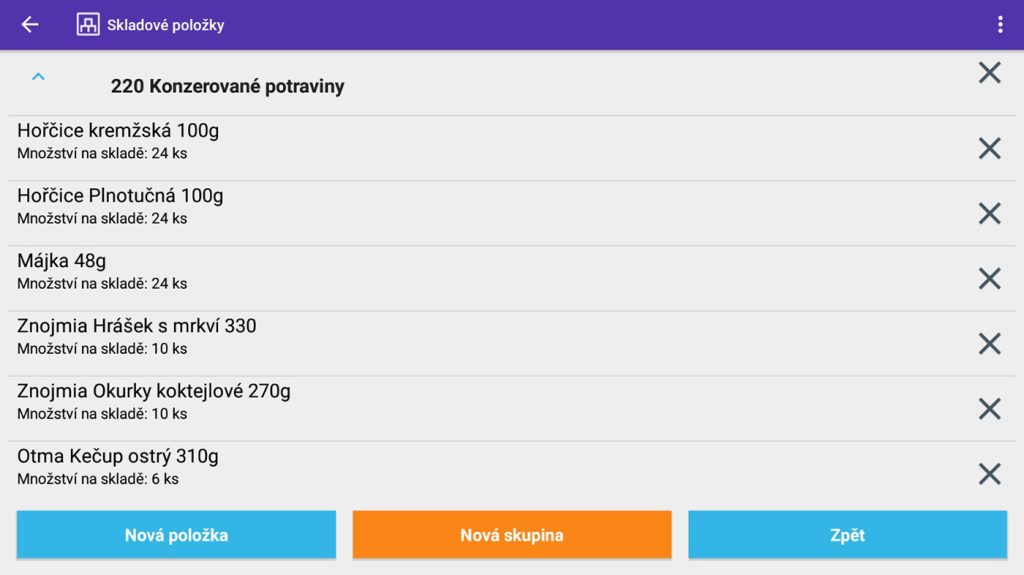Go back using the arrow icon

pyautogui.click(x=30, y=25)
